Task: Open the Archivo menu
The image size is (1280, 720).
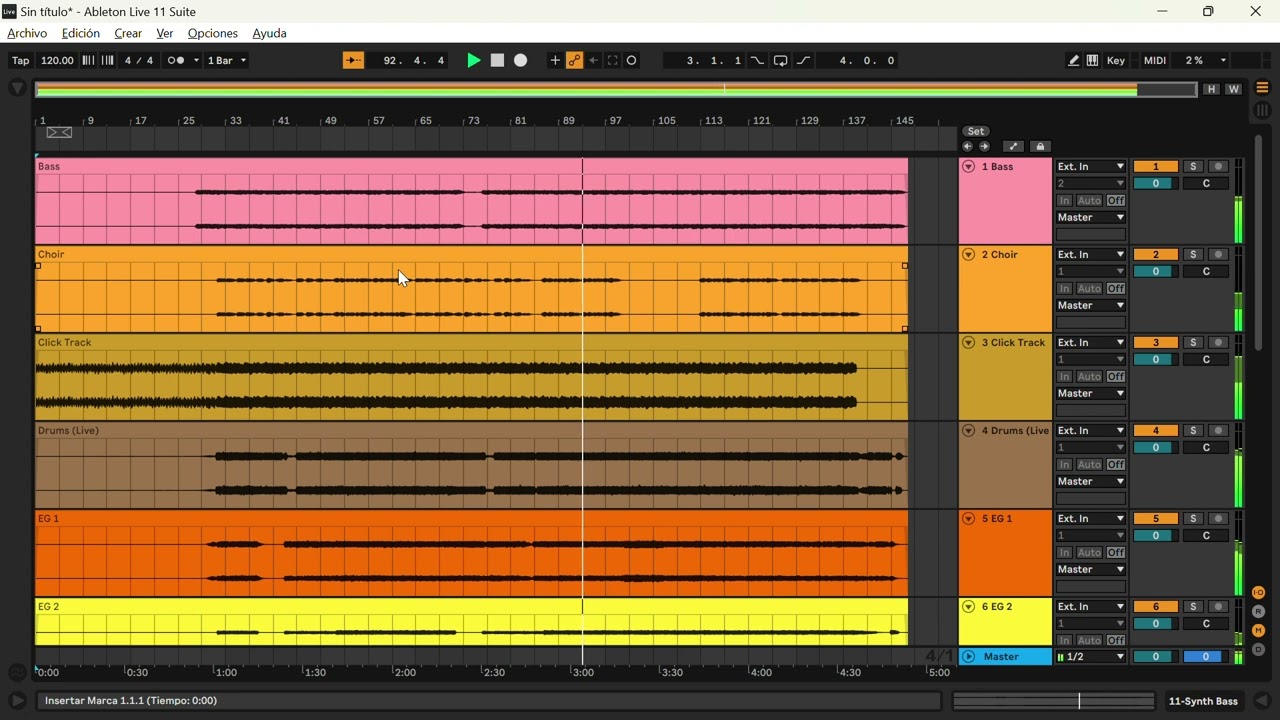Action: 27,33
